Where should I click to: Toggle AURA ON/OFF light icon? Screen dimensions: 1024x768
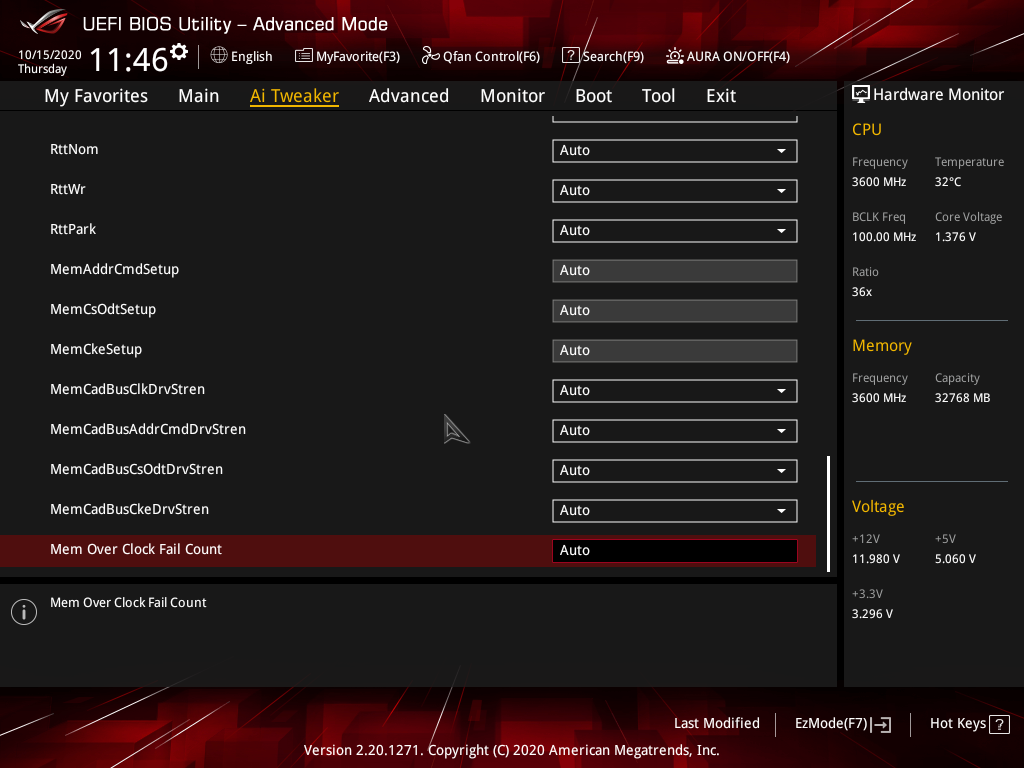pyautogui.click(x=675, y=56)
